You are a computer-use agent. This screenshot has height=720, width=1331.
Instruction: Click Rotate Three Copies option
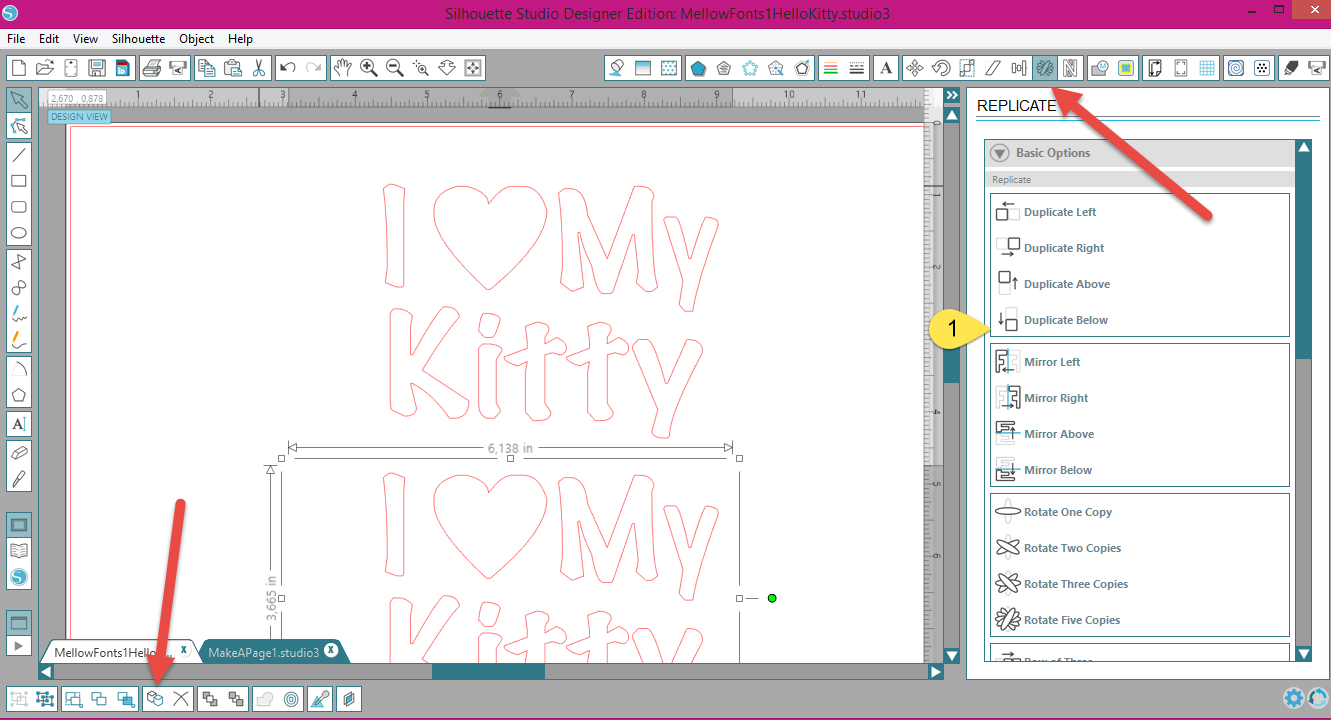[x=1061, y=584]
